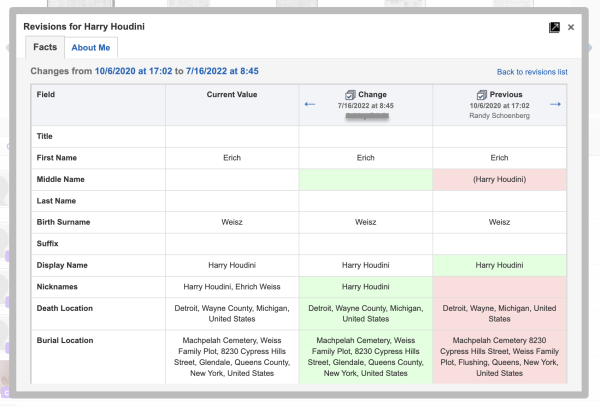Switch to the Facts tab
This screenshot has height=407, width=600.
45,47
